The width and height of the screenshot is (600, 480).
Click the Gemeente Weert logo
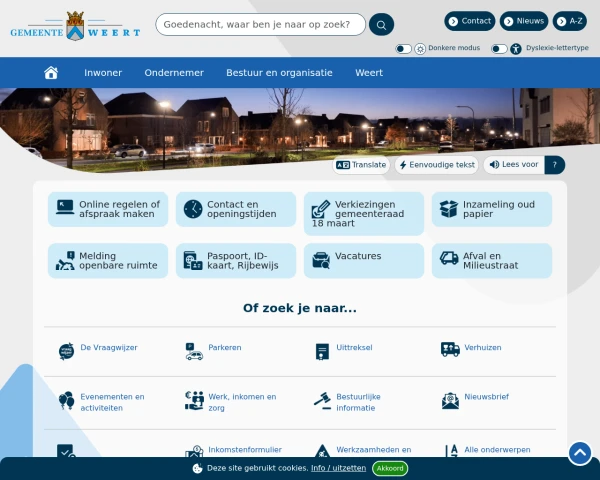pos(75,26)
